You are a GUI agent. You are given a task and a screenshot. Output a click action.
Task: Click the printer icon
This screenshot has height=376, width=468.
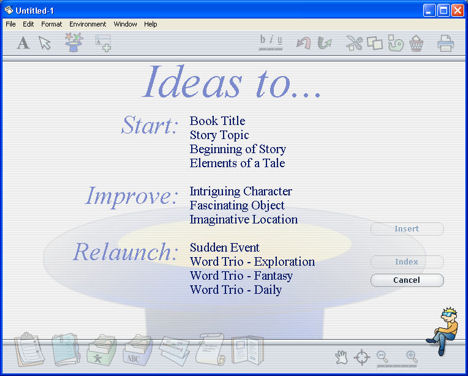click(446, 43)
